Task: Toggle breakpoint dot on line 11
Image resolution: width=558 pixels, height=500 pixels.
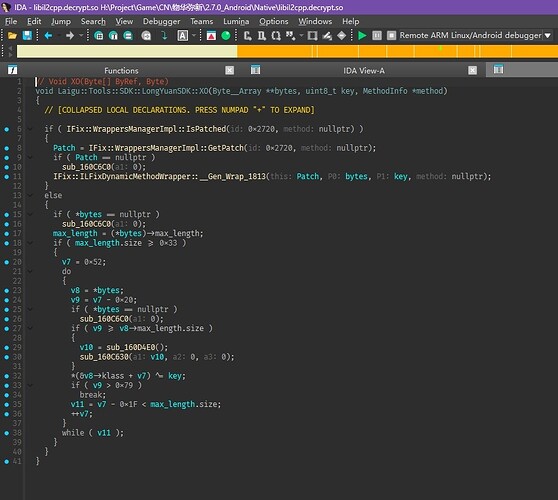Action: 7,177
